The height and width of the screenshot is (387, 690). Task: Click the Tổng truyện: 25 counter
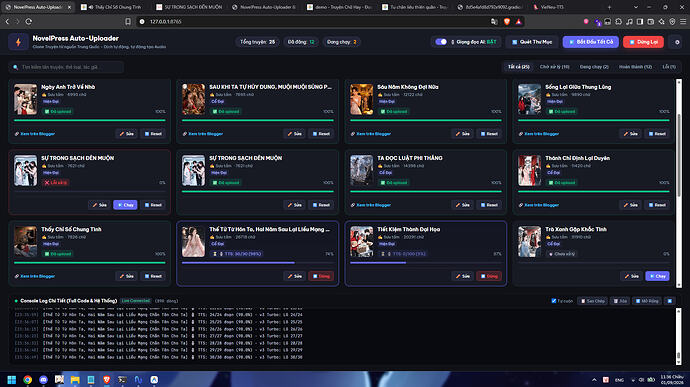pos(257,42)
